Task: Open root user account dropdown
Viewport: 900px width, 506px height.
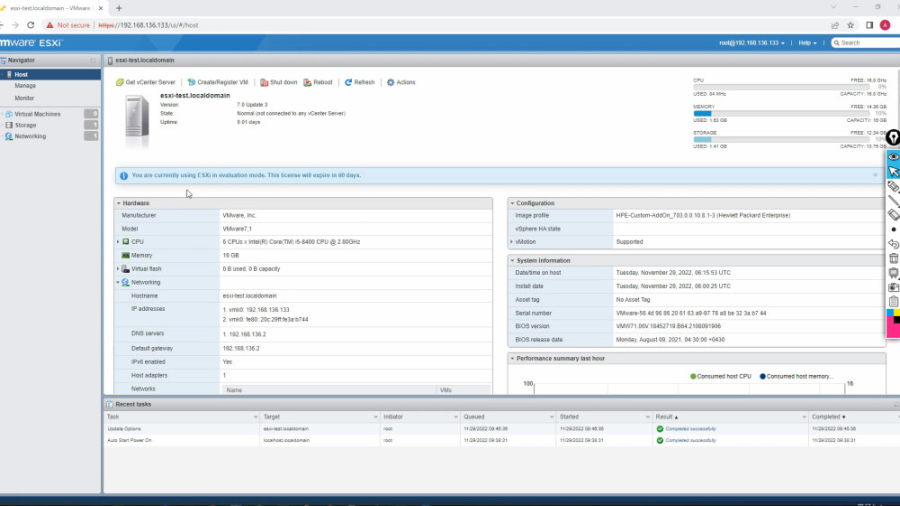Action: (751, 43)
